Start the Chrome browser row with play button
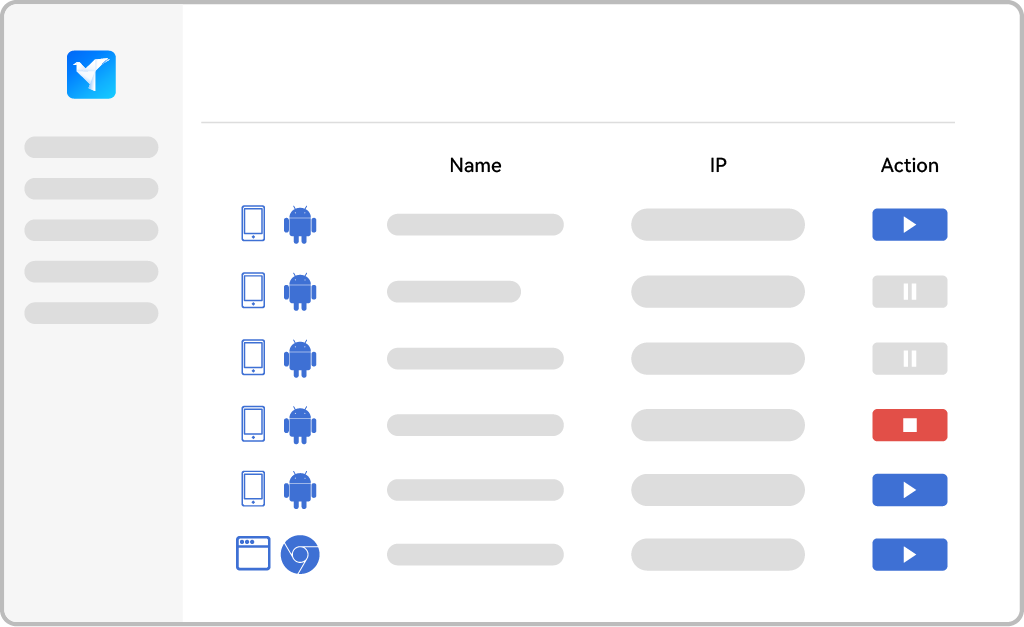Image resolution: width=1024 pixels, height=627 pixels. coord(909,555)
